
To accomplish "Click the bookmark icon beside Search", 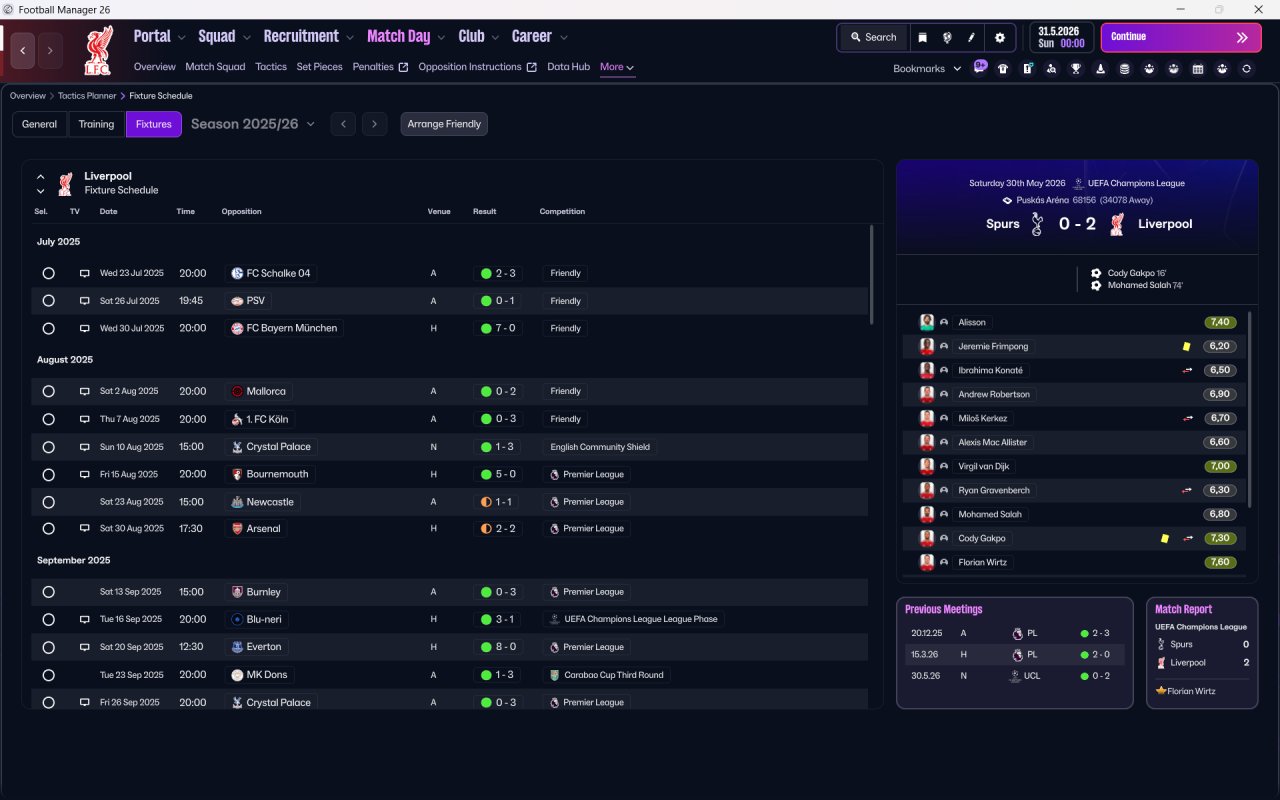I will [922, 37].
